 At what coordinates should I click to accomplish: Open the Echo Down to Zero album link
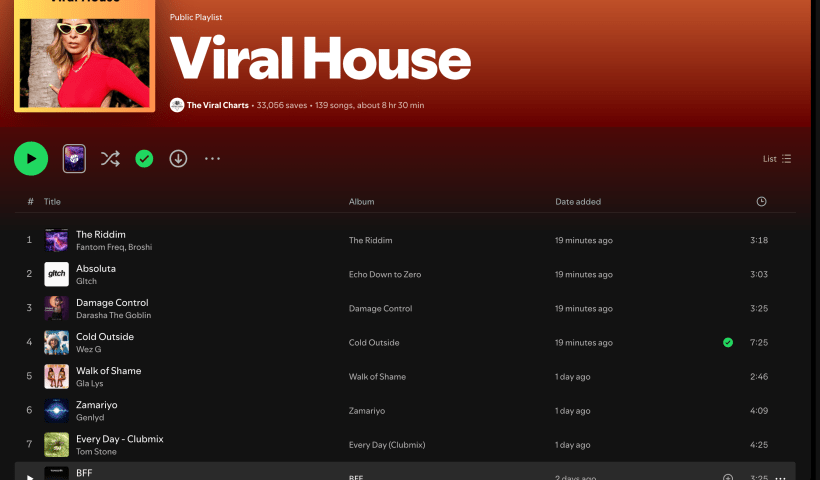tap(385, 274)
